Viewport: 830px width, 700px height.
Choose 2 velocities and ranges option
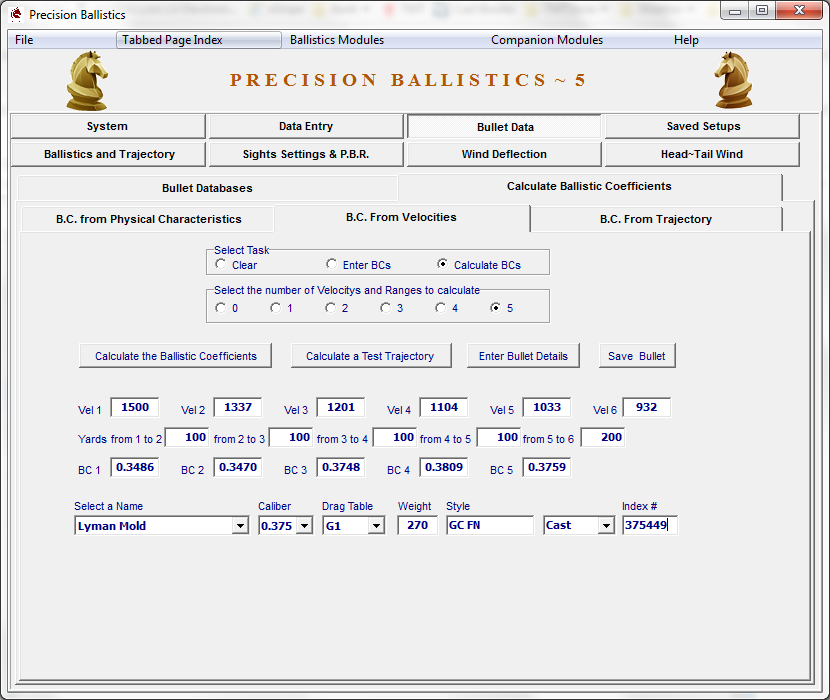coord(330,308)
